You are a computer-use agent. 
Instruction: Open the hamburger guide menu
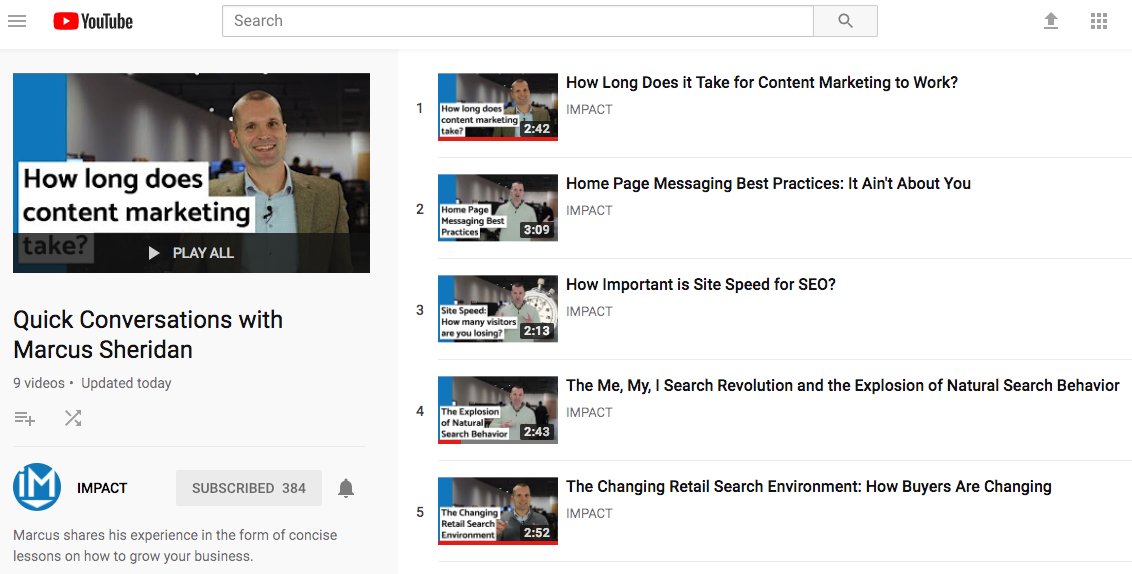pos(17,21)
